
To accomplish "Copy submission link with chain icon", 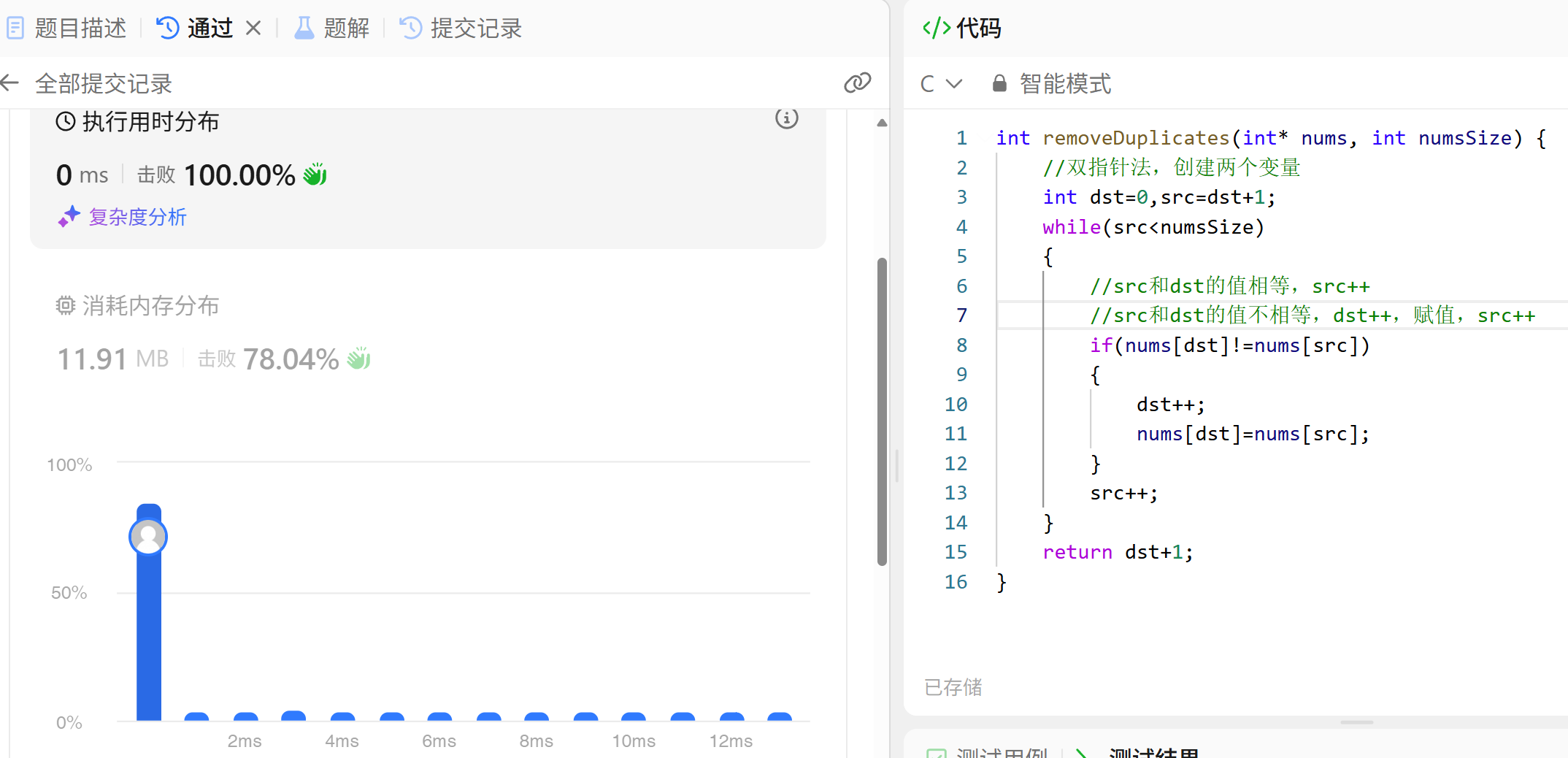I will point(858,83).
